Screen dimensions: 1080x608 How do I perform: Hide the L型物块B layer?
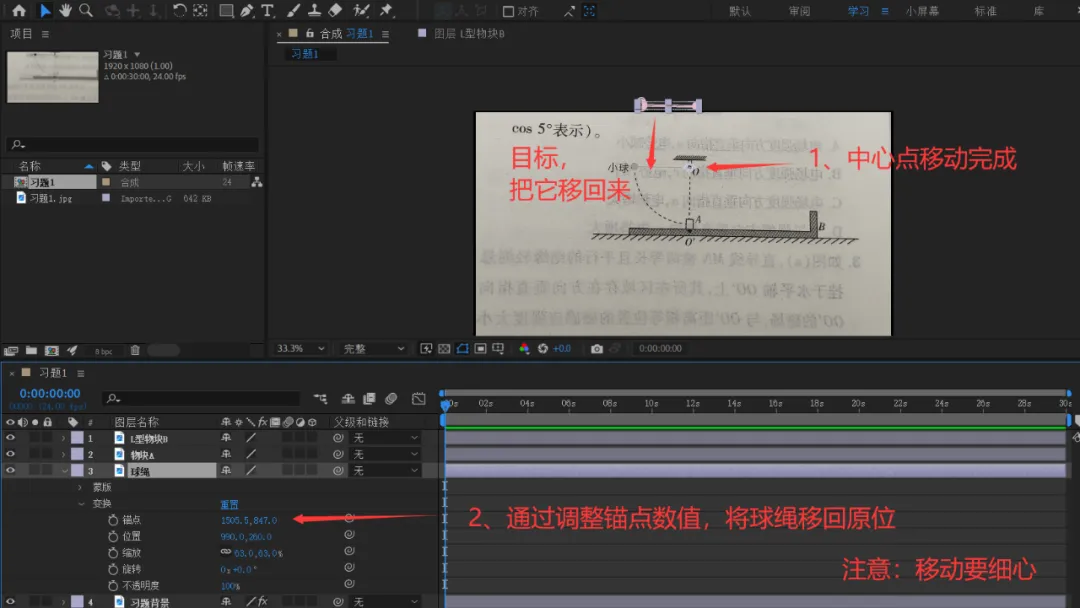10,437
